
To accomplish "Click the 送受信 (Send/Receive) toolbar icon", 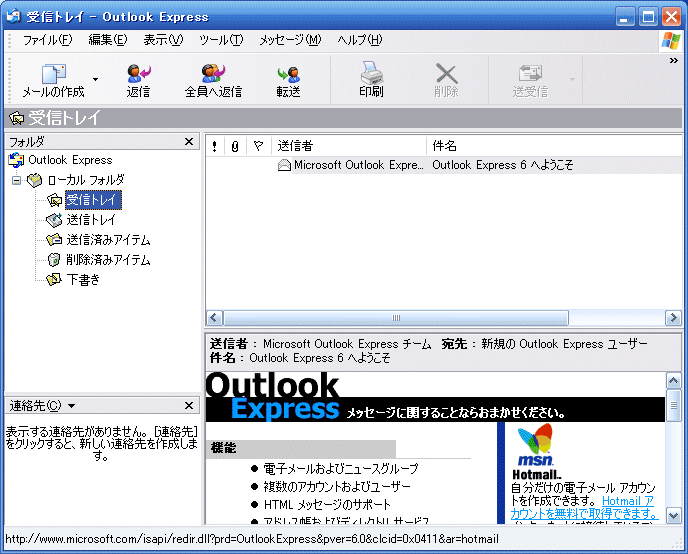I will (x=530, y=73).
